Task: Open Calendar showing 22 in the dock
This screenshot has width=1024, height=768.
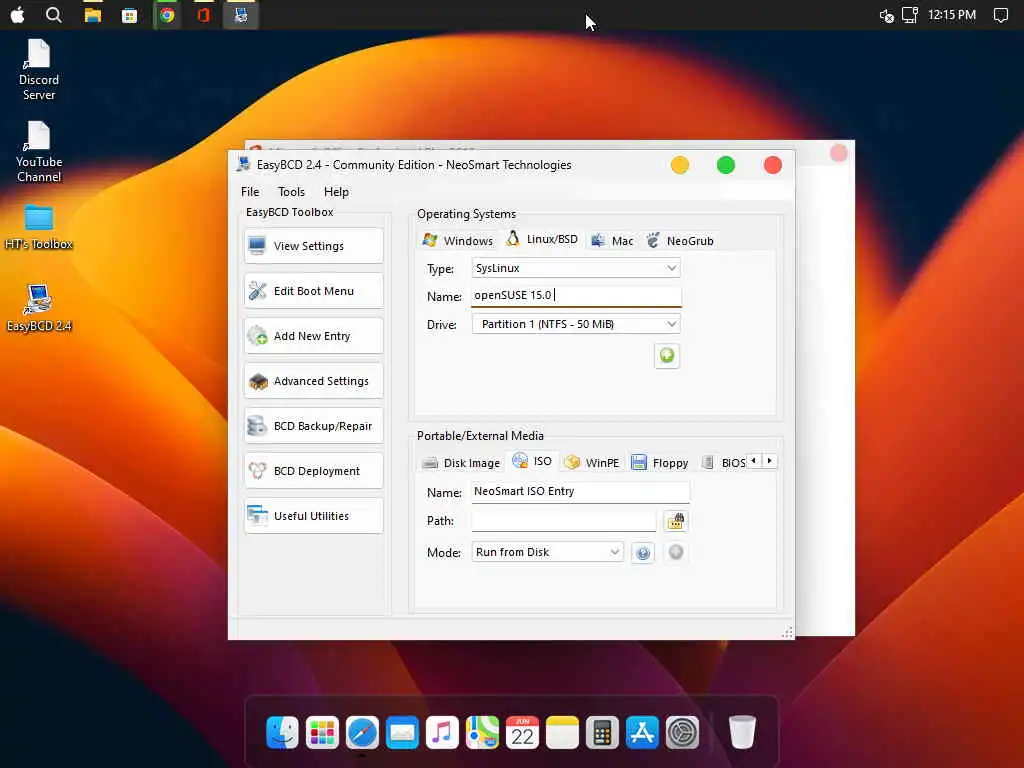Action: coord(522,732)
